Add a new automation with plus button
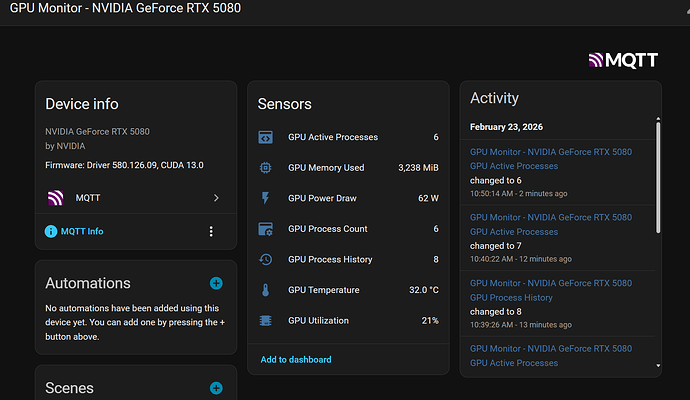 (x=216, y=284)
